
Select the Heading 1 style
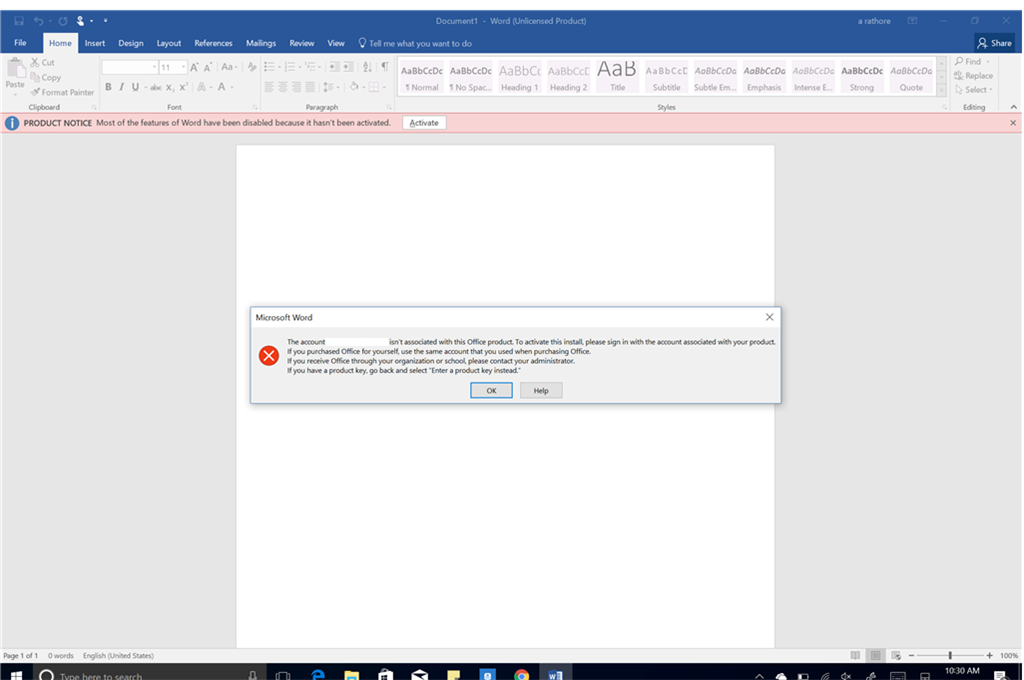520,77
